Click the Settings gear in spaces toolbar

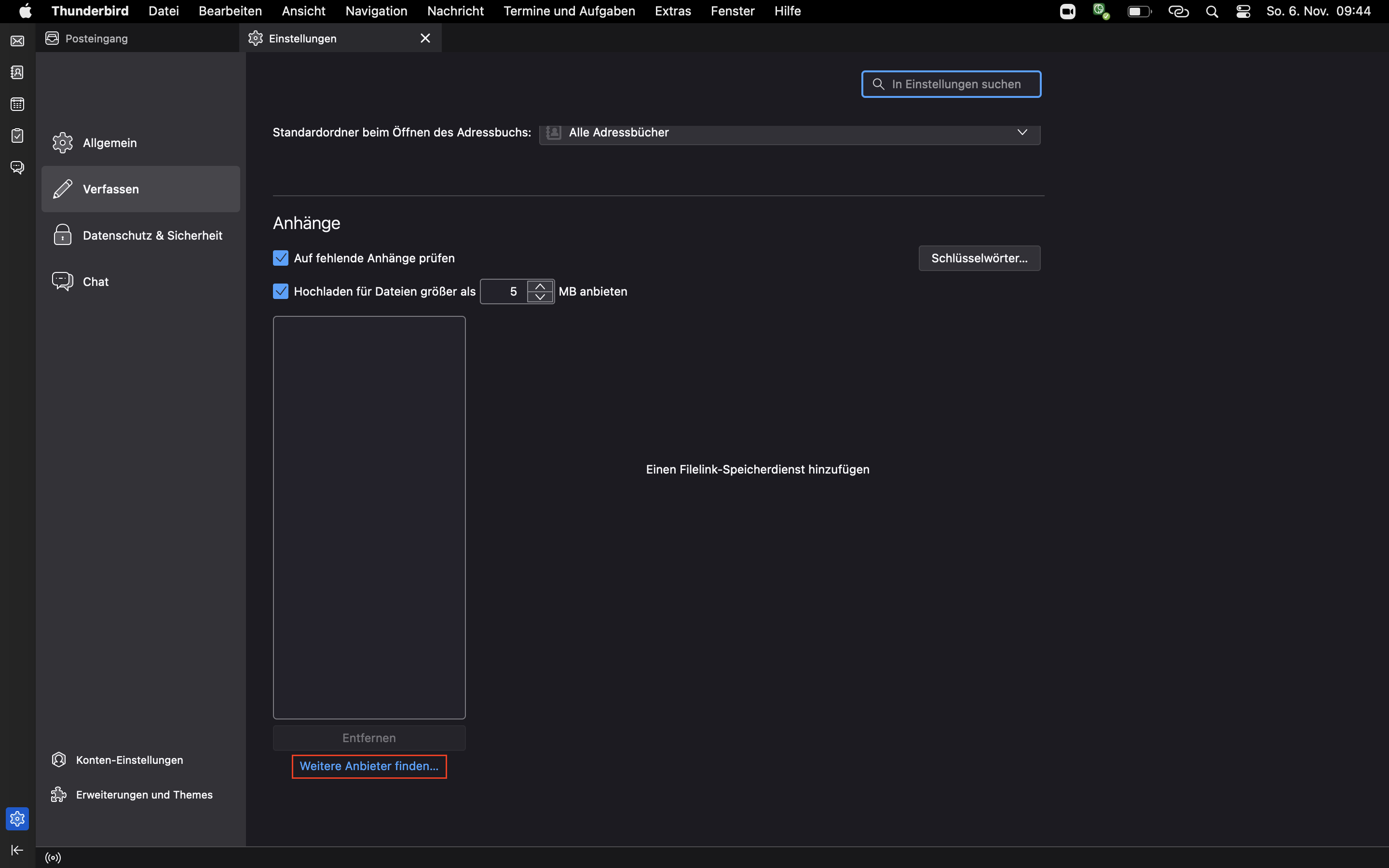pos(17,819)
